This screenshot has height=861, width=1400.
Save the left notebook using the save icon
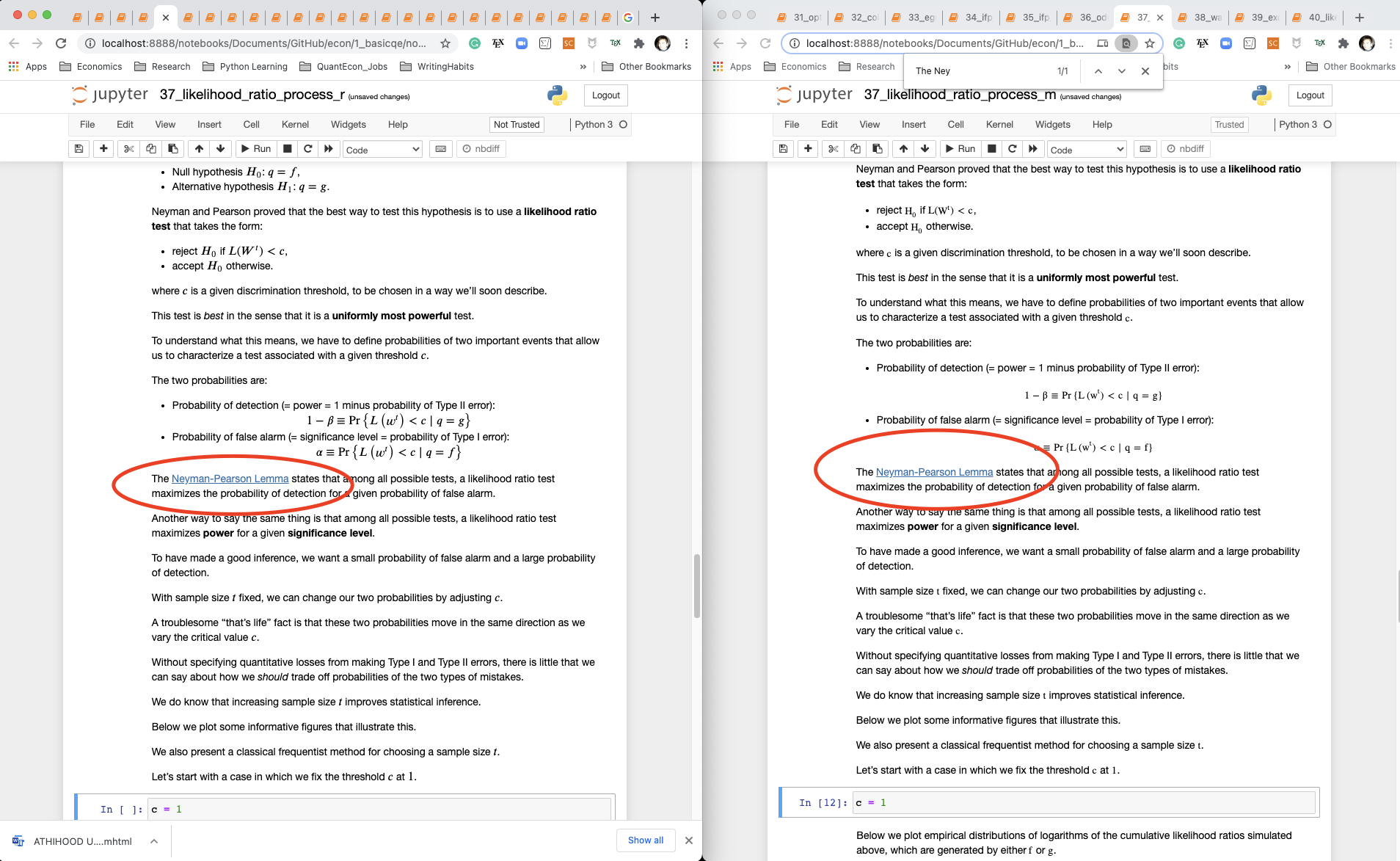(x=79, y=148)
